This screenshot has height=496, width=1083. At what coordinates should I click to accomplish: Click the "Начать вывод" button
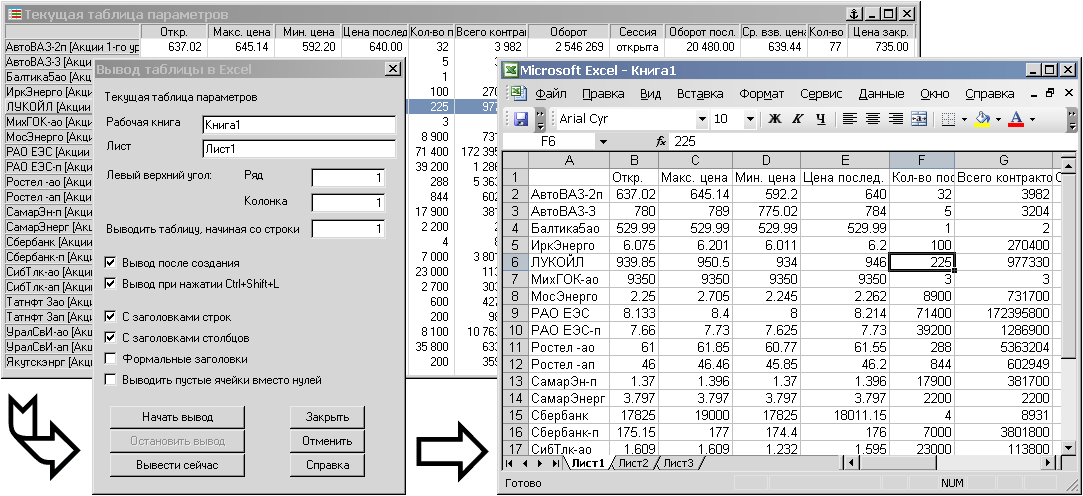178,417
